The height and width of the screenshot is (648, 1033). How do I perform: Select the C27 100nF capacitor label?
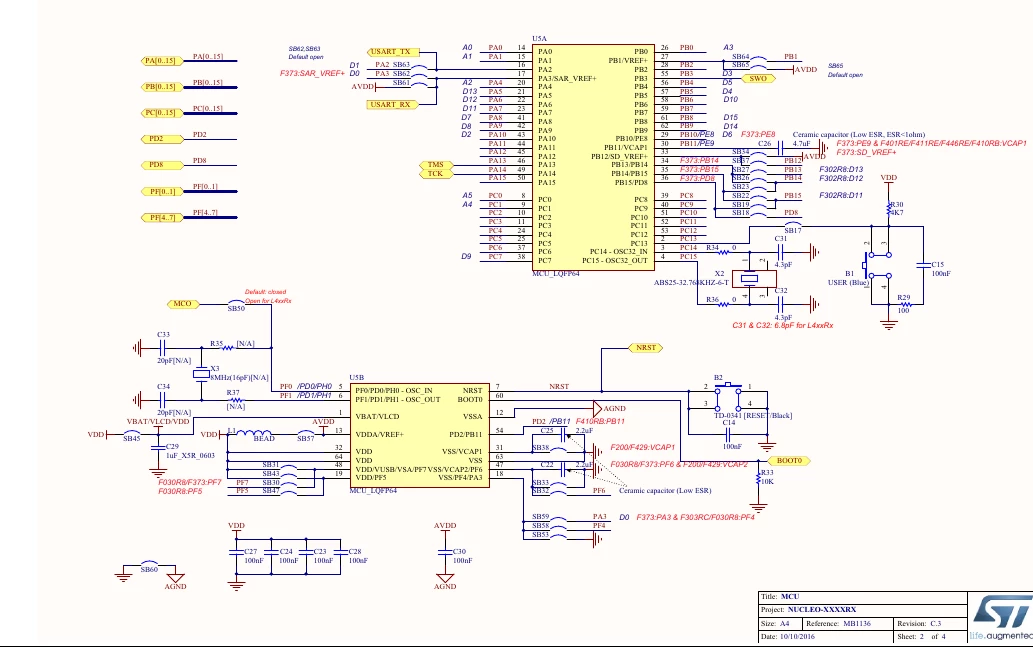254,556
